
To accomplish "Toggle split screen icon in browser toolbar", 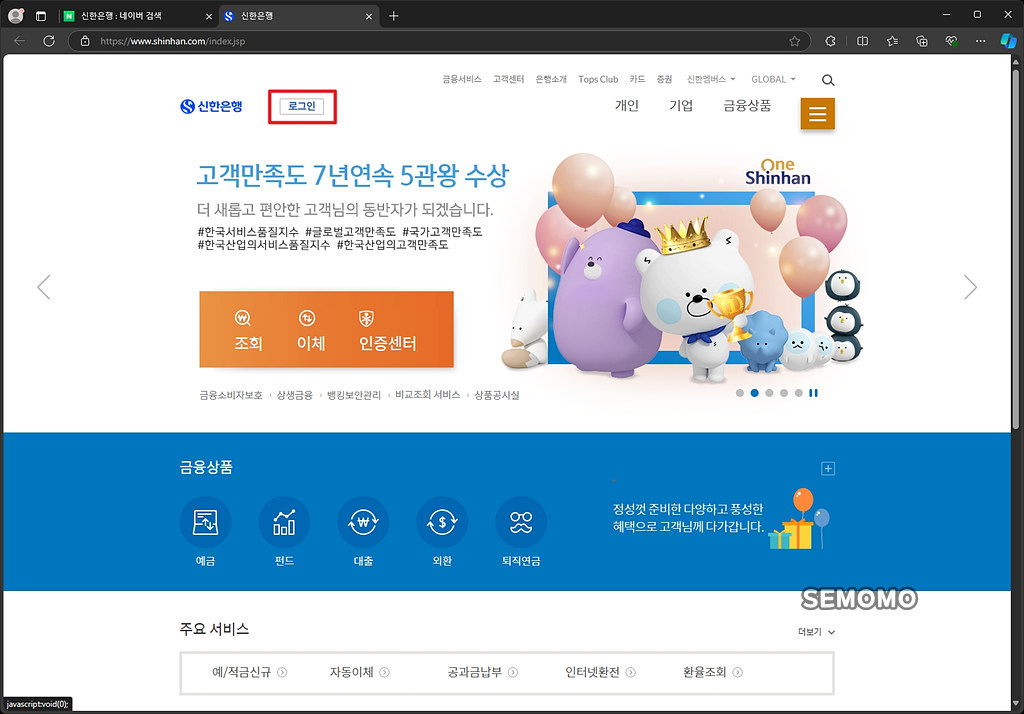I will coord(863,41).
